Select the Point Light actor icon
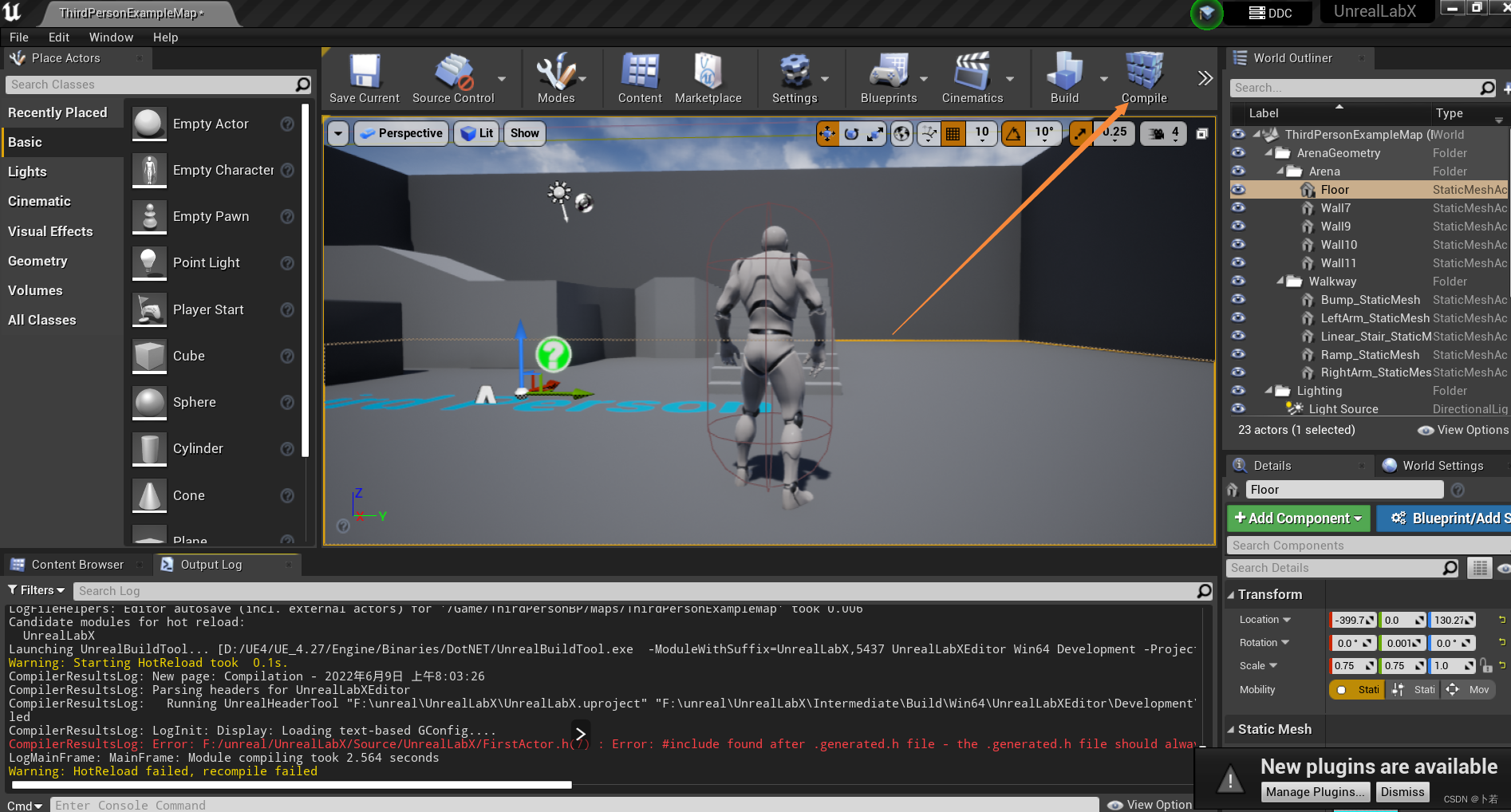1511x812 pixels. pyautogui.click(x=149, y=263)
